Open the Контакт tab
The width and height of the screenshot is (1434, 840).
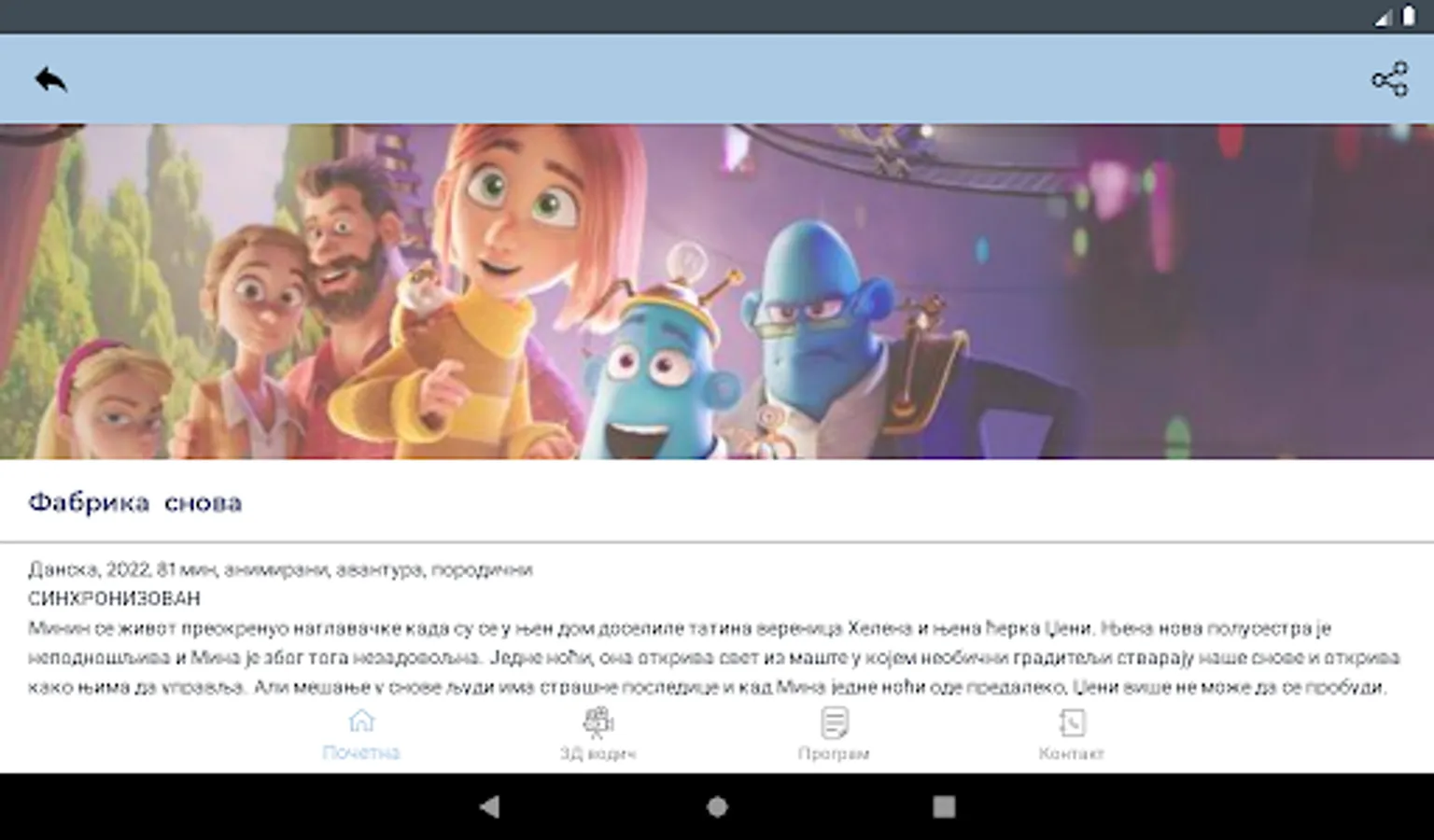1071,735
